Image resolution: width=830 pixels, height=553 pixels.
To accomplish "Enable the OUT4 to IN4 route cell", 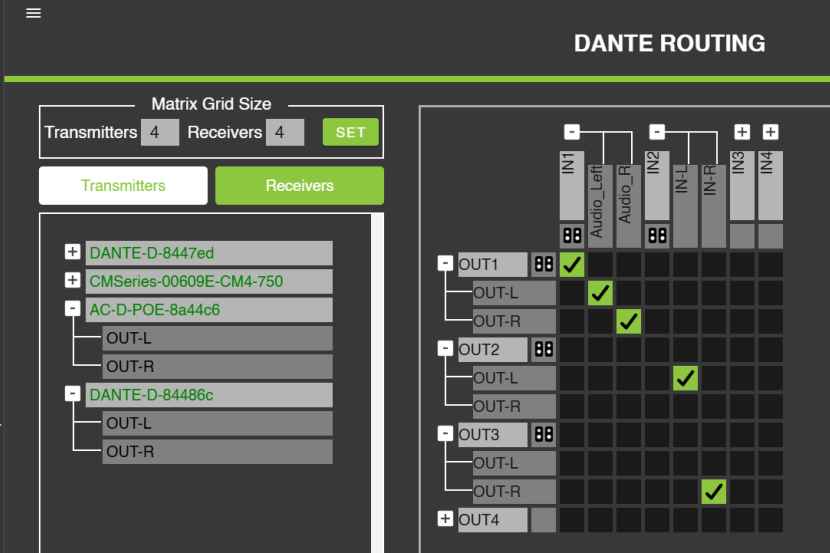I will pyautogui.click(x=770, y=520).
